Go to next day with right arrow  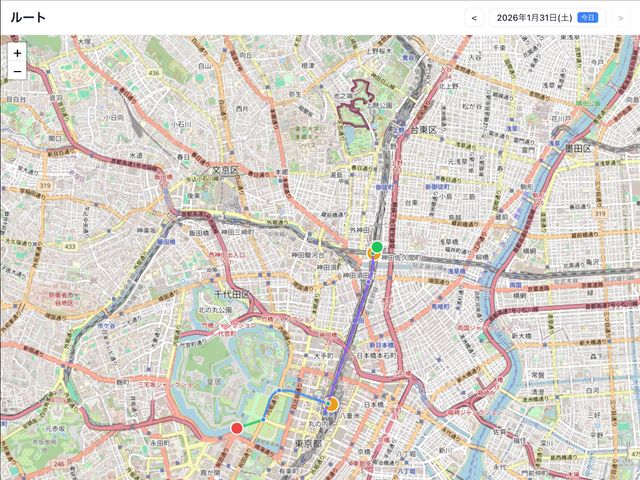pos(620,17)
